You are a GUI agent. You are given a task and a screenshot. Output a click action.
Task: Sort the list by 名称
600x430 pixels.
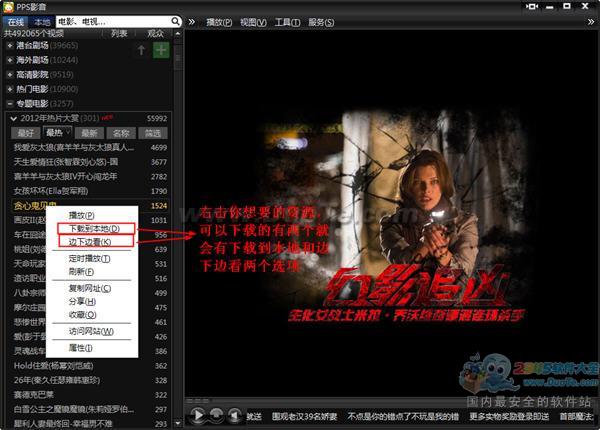[121, 133]
